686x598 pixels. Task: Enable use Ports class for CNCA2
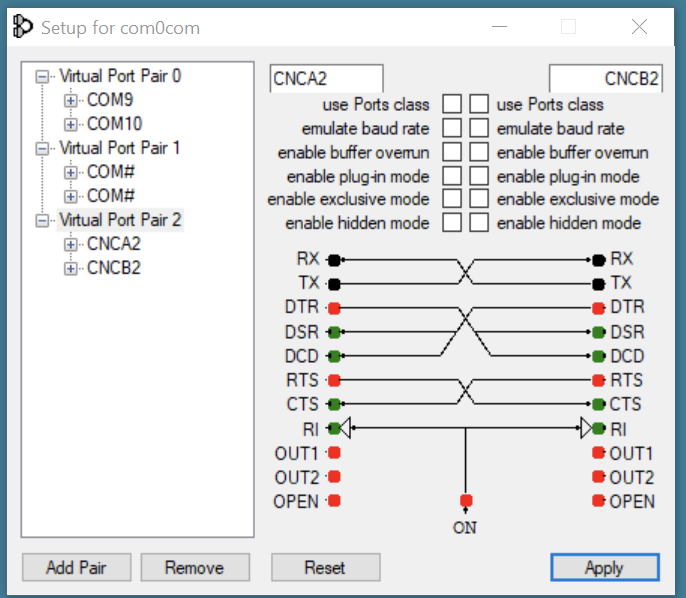[x=452, y=104]
